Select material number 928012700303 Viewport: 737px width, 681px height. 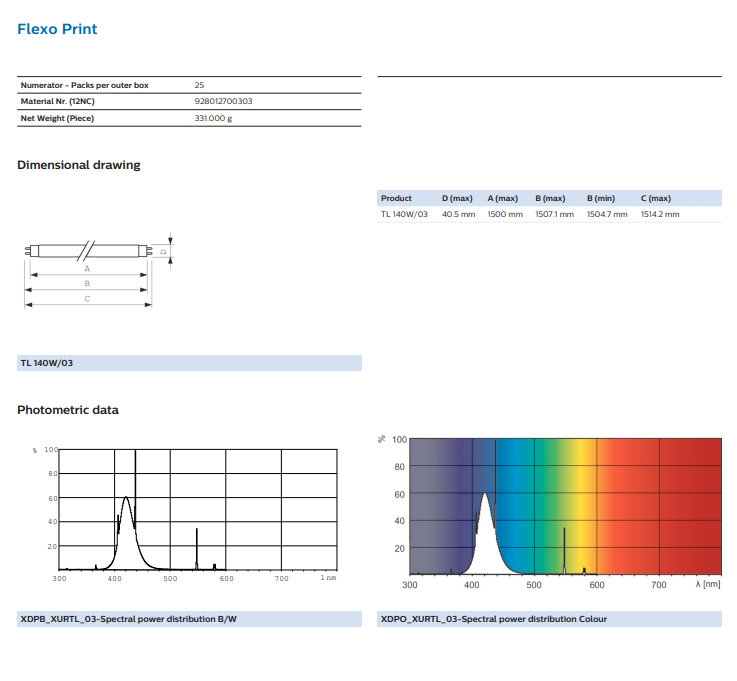(223, 102)
